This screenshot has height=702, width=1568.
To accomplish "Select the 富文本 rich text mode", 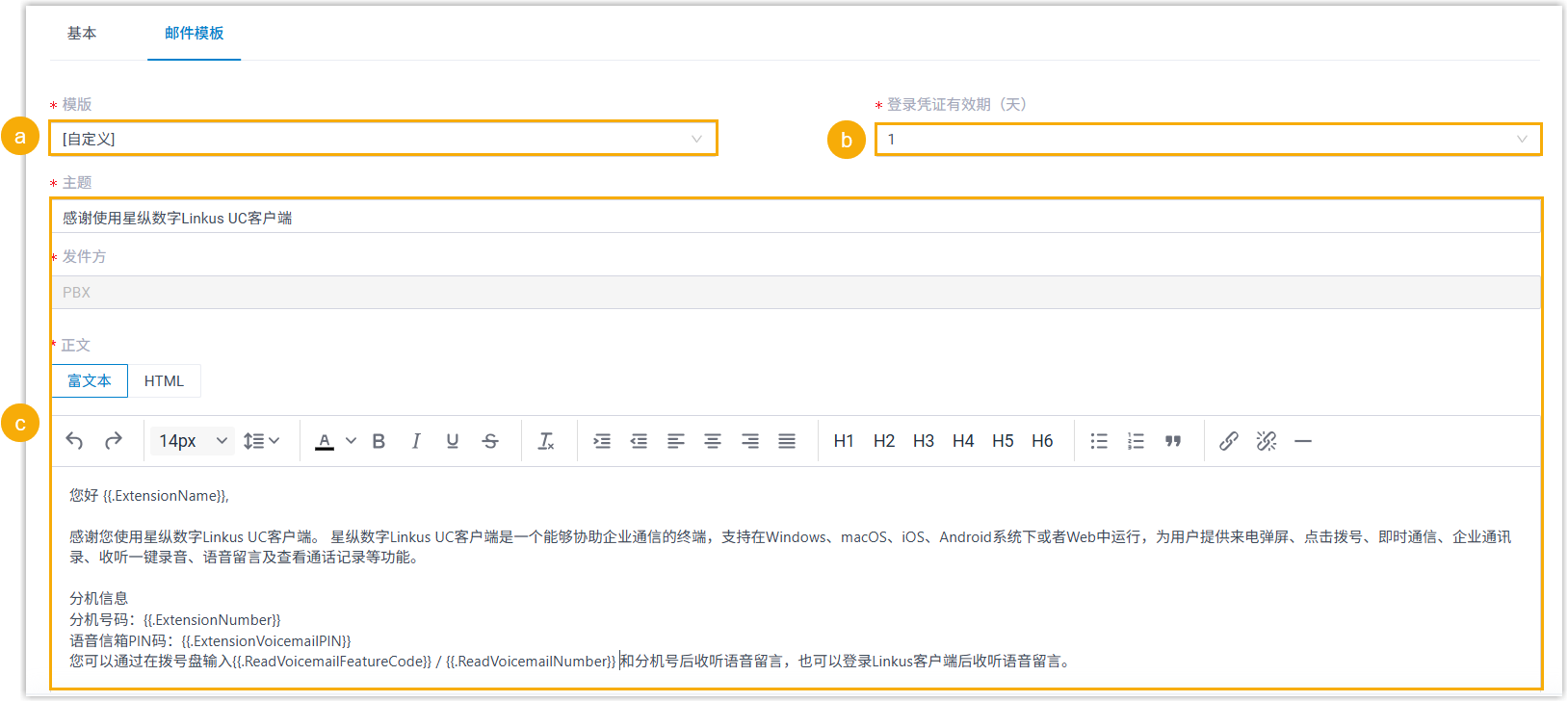I will point(90,381).
